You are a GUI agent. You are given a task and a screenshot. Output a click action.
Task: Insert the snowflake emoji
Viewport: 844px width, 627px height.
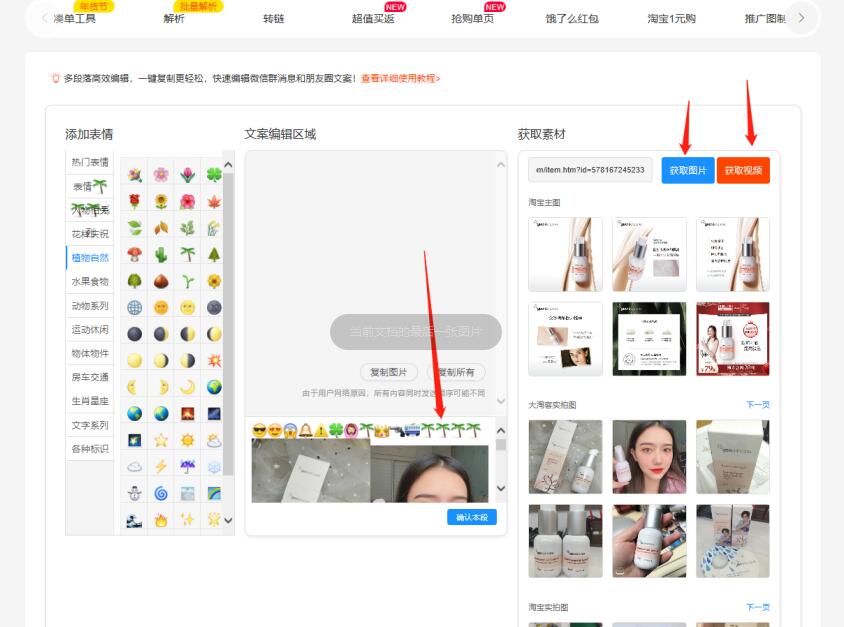(214, 467)
